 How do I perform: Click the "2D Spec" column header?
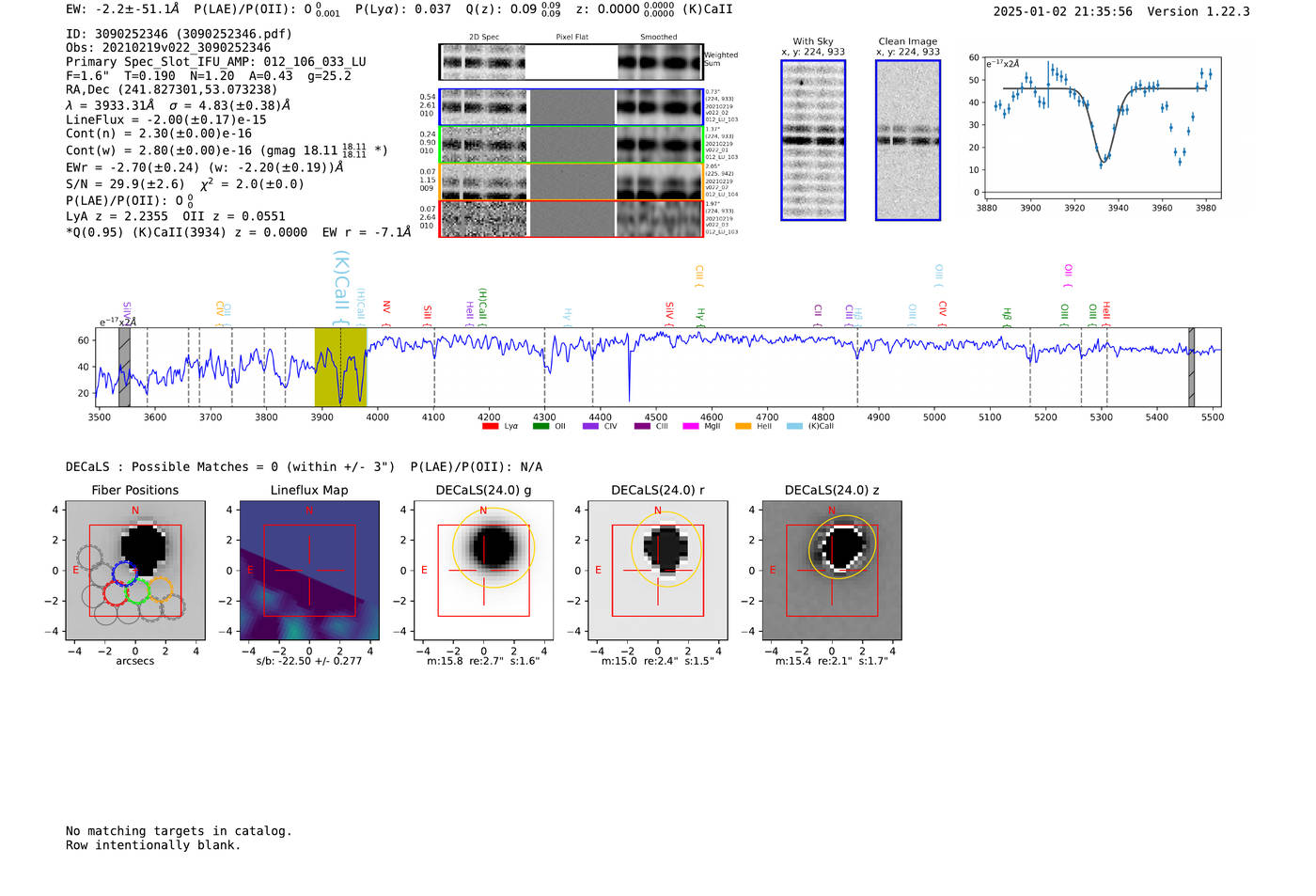(484, 37)
